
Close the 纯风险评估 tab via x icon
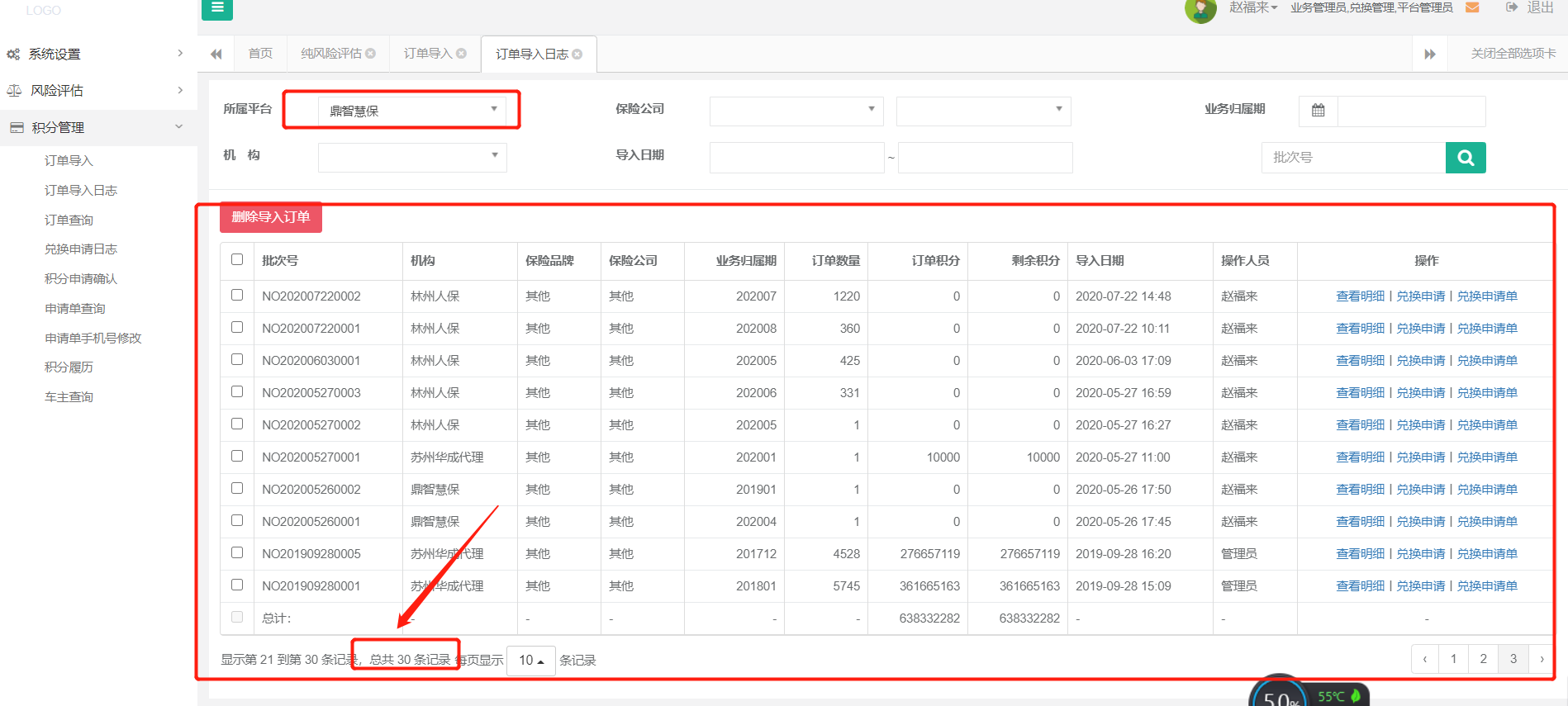pyautogui.click(x=371, y=54)
